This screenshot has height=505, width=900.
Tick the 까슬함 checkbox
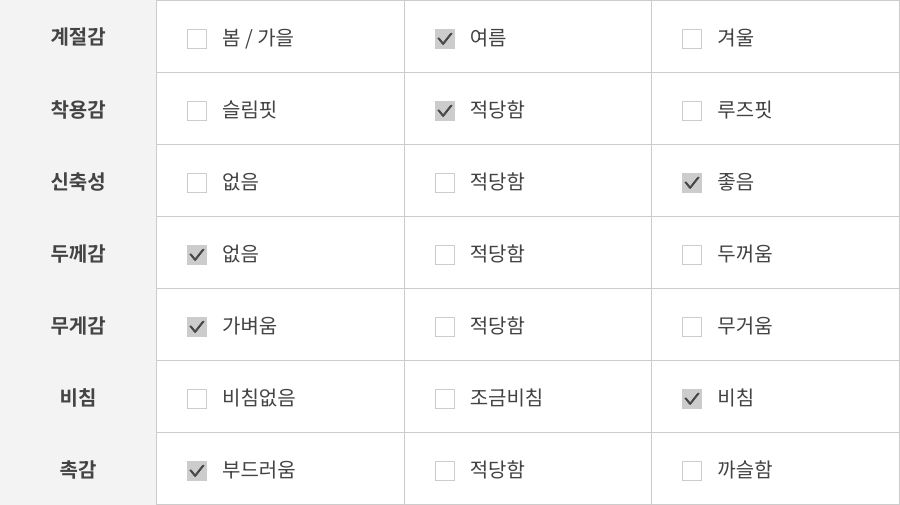click(692, 471)
